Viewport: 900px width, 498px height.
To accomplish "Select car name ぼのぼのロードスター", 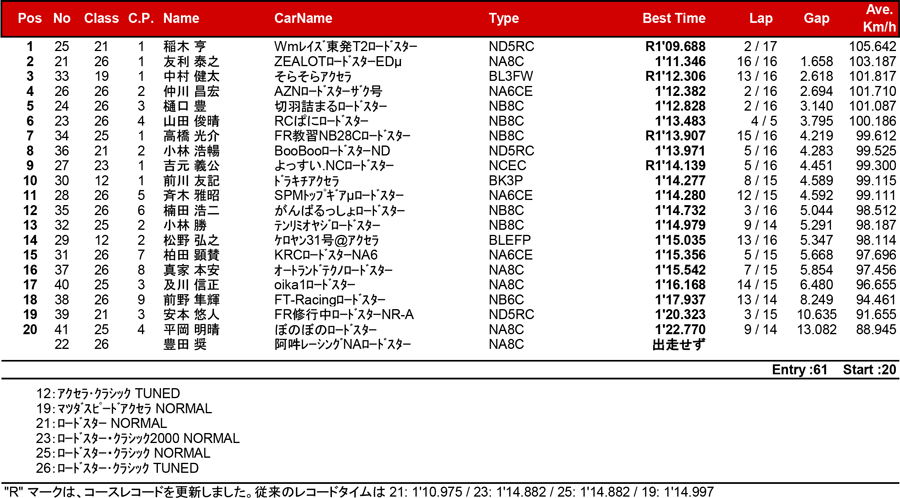I will [325, 330].
